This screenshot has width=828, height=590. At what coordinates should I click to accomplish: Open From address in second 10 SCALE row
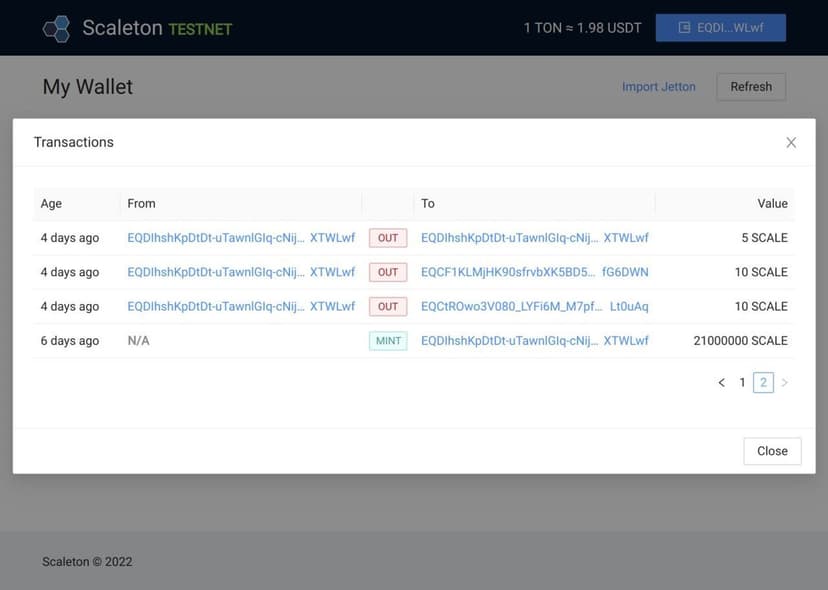pos(241,306)
